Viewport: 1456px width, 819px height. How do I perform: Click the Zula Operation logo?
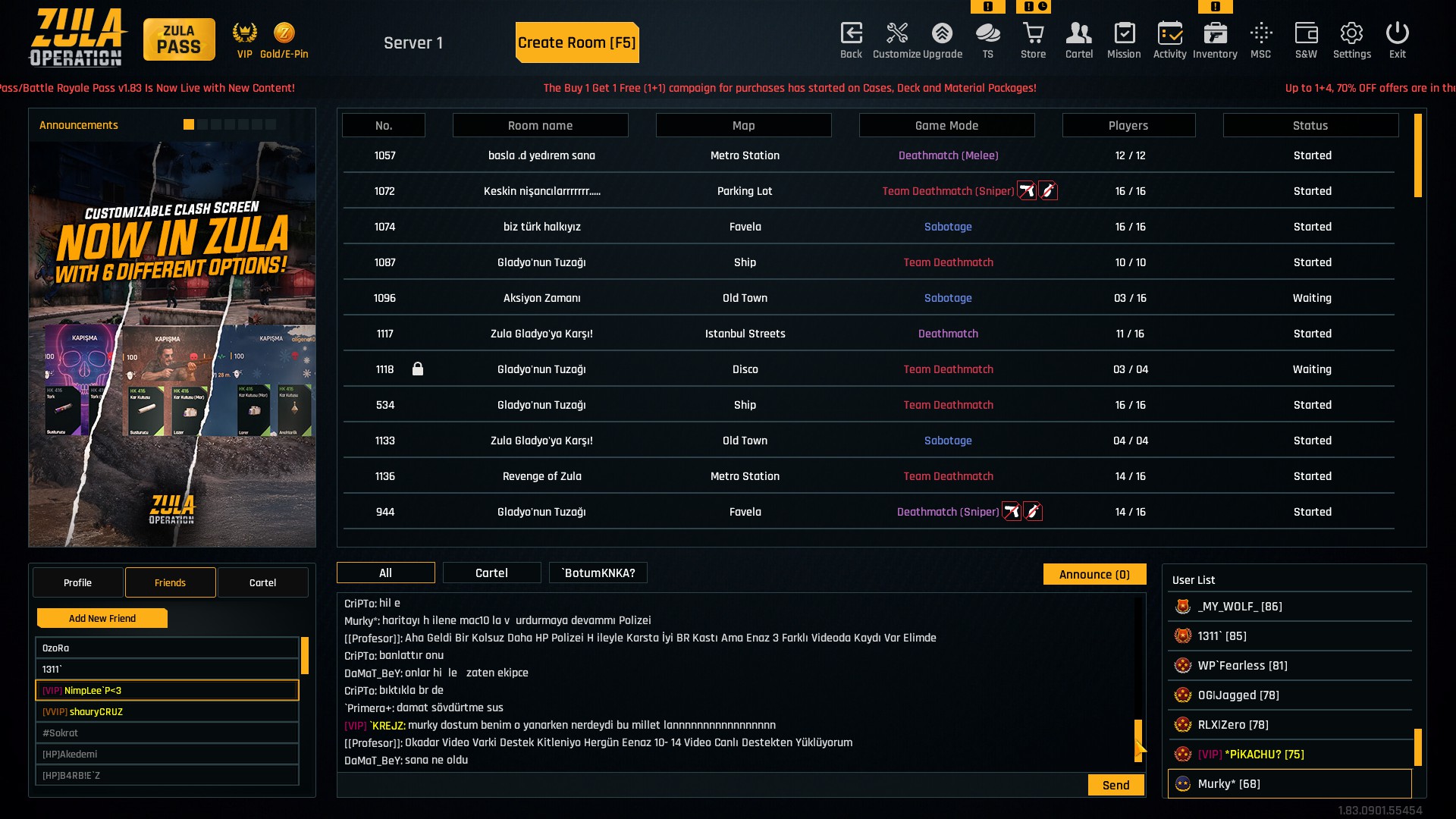77,38
